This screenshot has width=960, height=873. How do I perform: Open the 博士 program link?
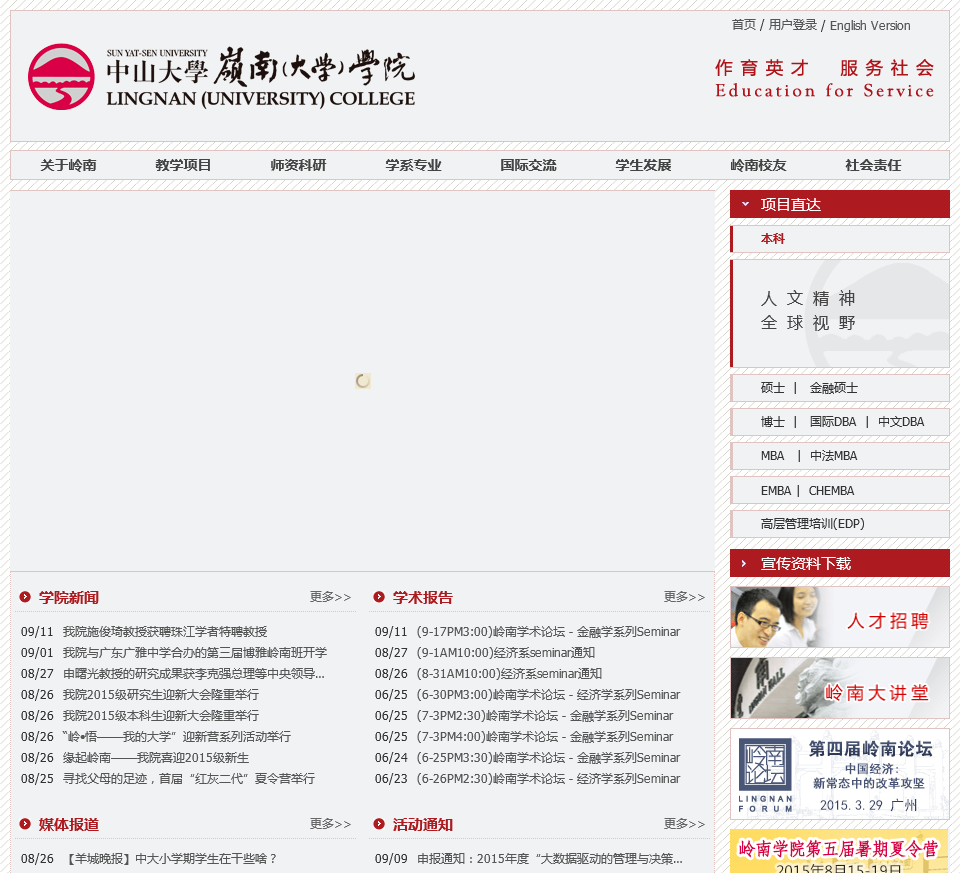tap(773, 422)
